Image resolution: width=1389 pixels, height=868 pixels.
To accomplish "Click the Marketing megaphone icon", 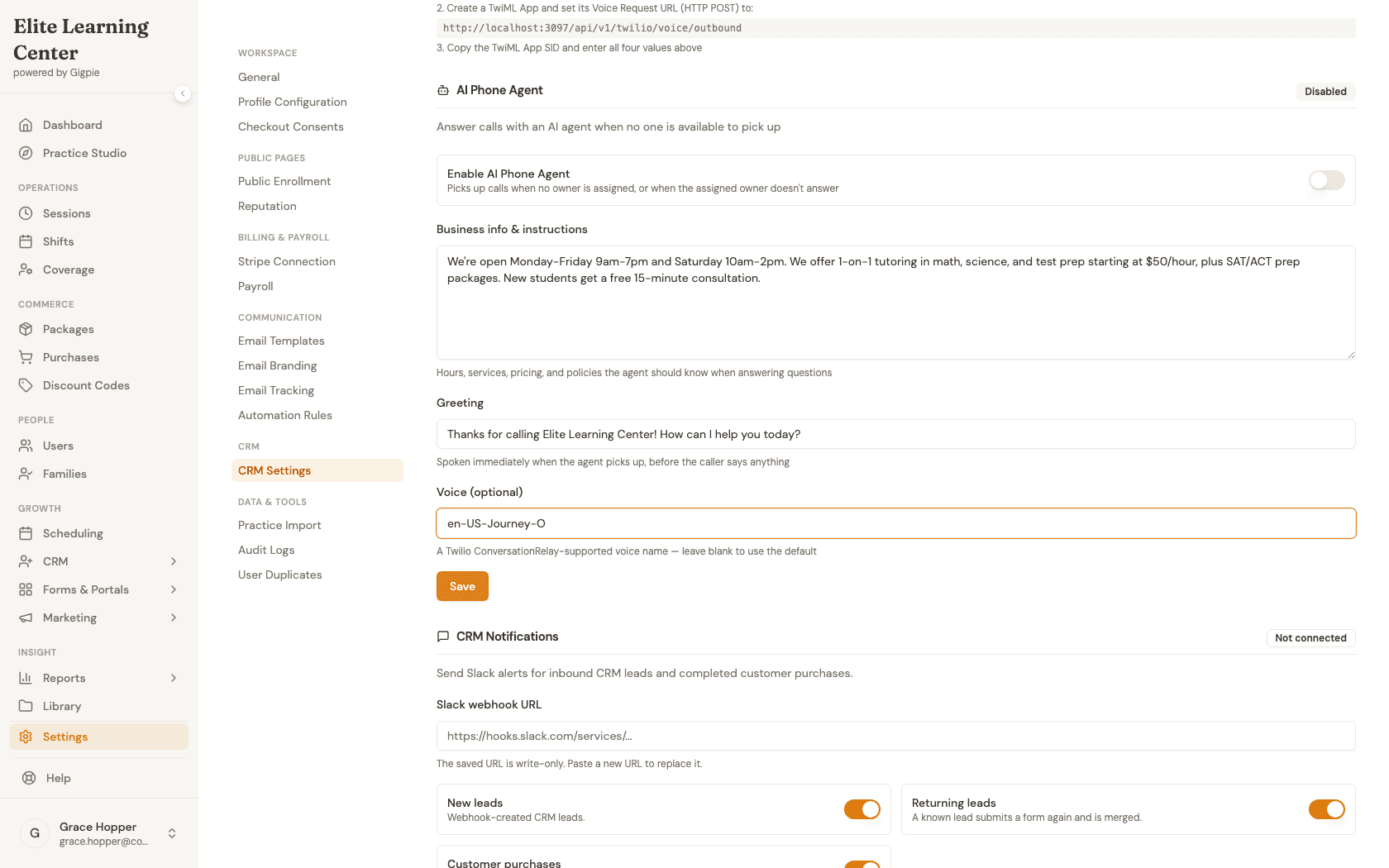I will pyautogui.click(x=26, y=618).
